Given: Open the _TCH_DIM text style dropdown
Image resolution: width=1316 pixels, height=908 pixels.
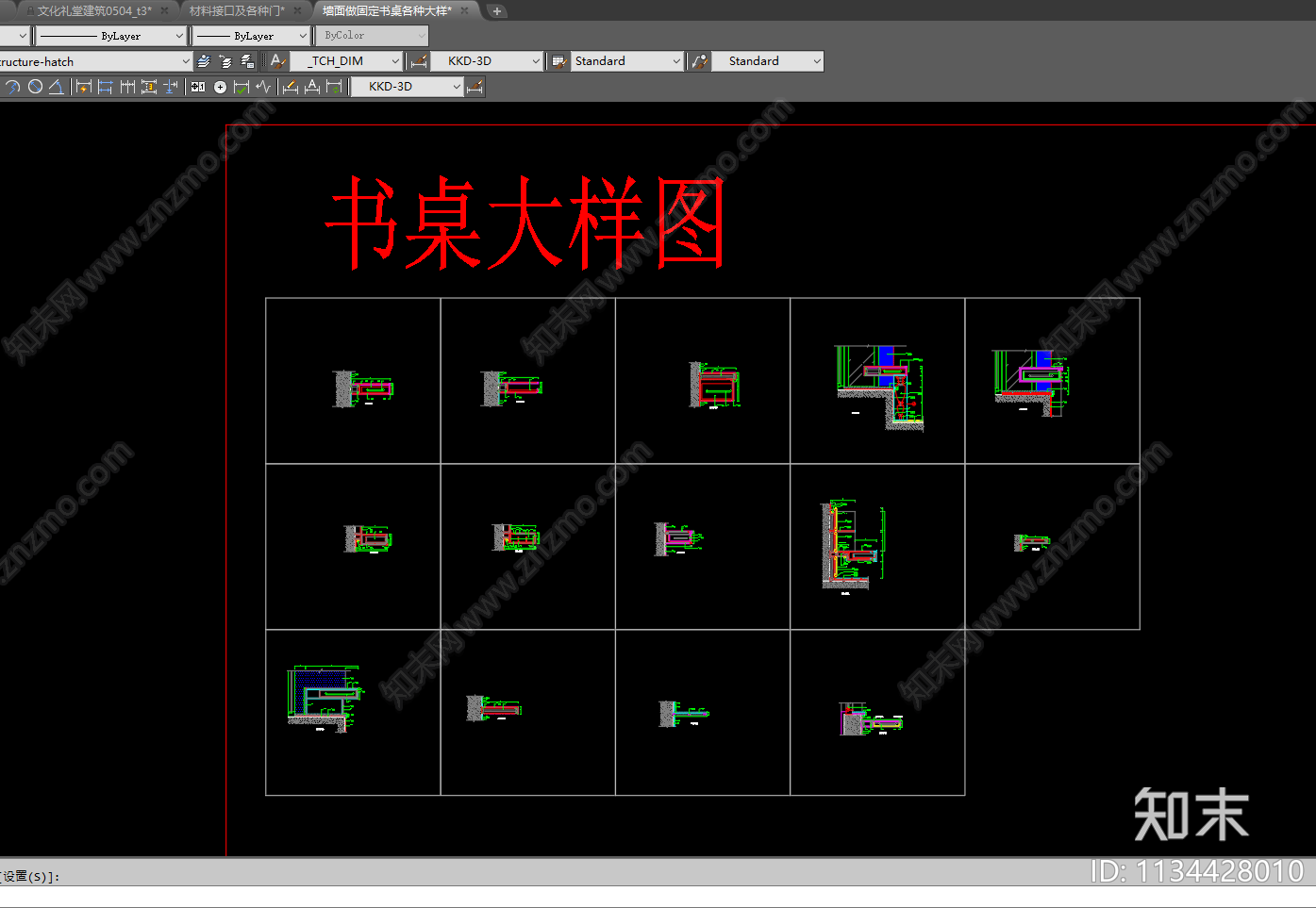Looking at the screenshot, I should click(x=346, y=61).
